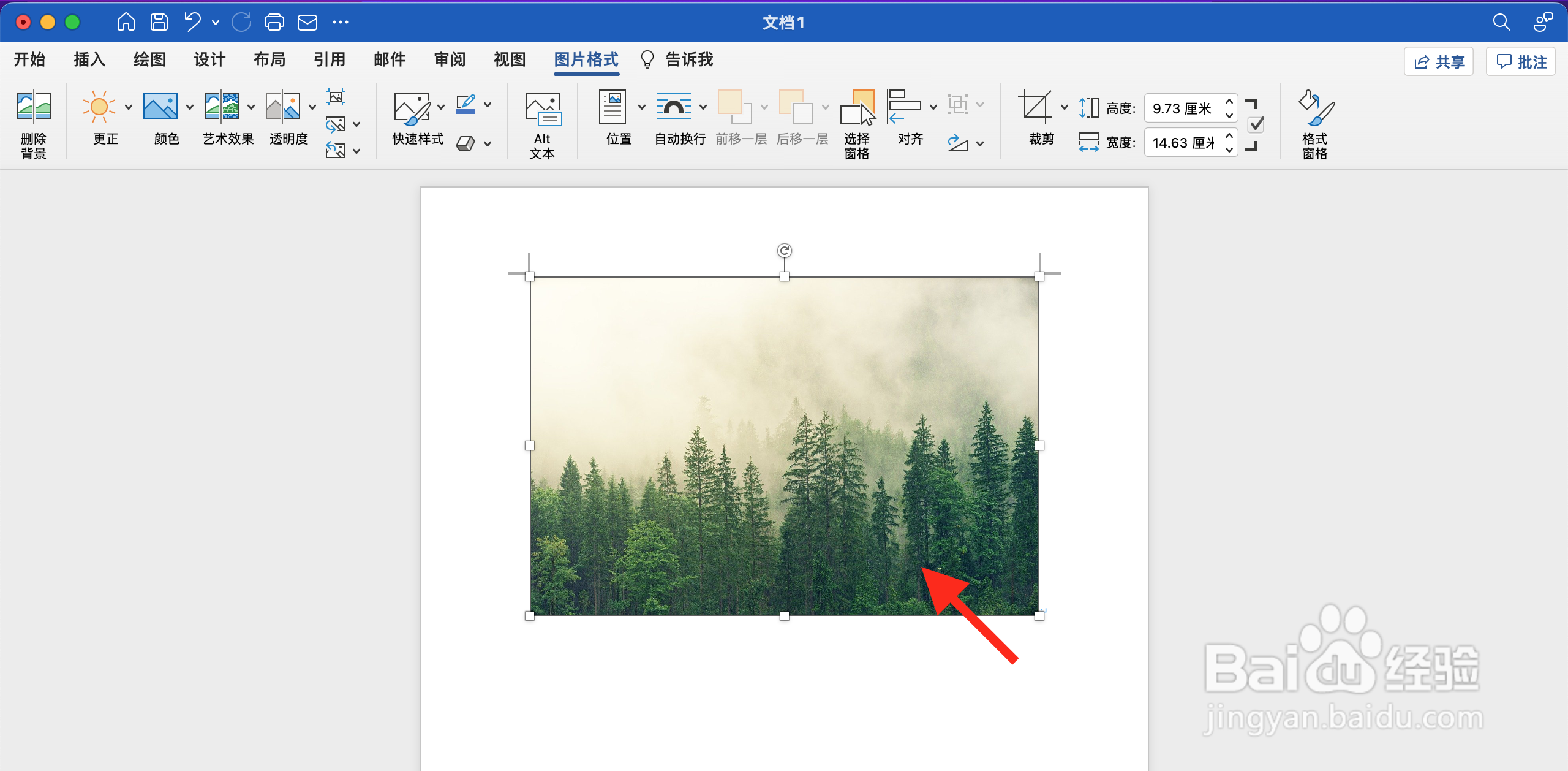Expand the Picture Border dropdown arrow
The width and height of the screenshot is (1568, 771).
[488, 105]
